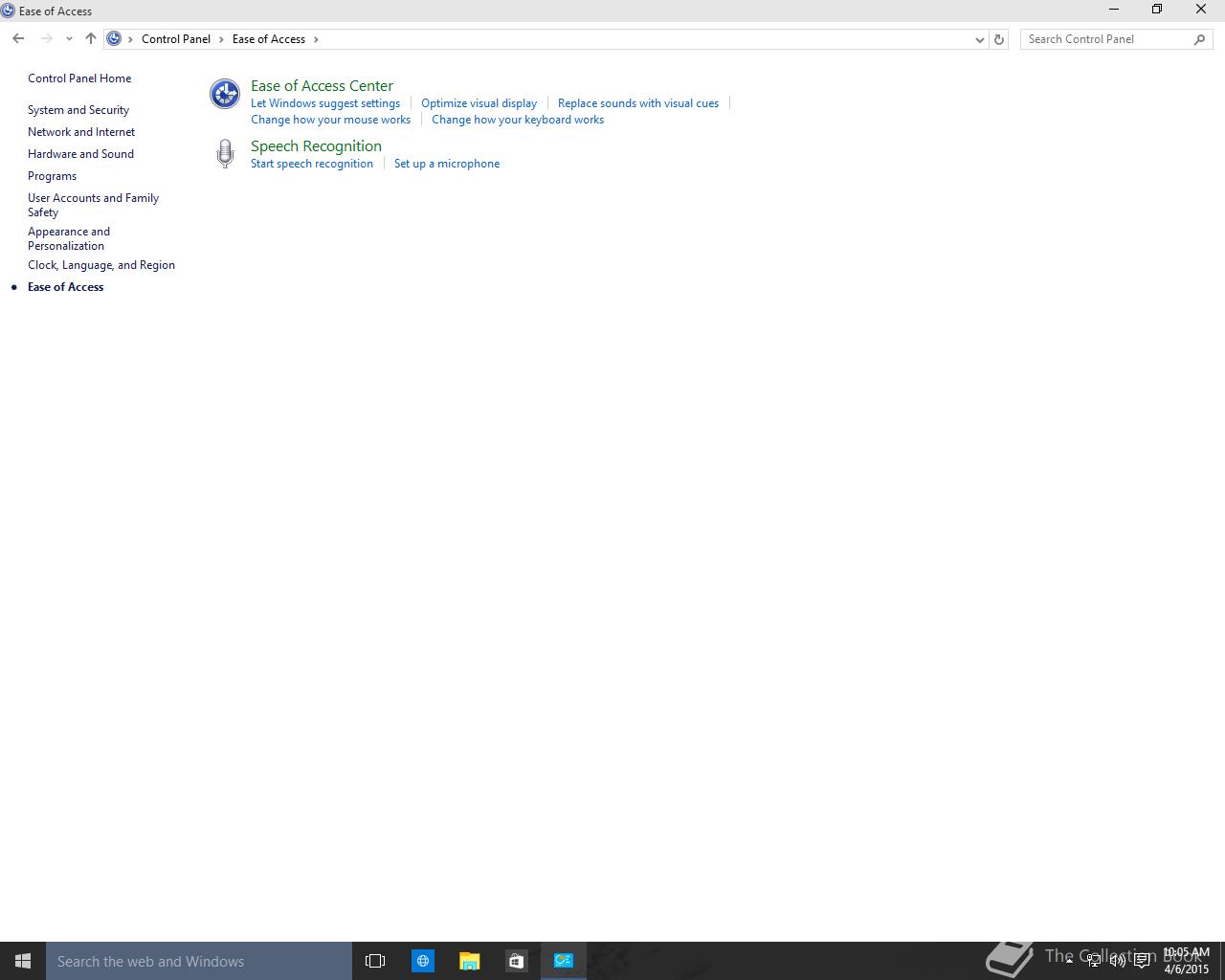Go back with the Back arrow
The height and width of the screenshot is (980, 1225).
click(x=18, y=39)
